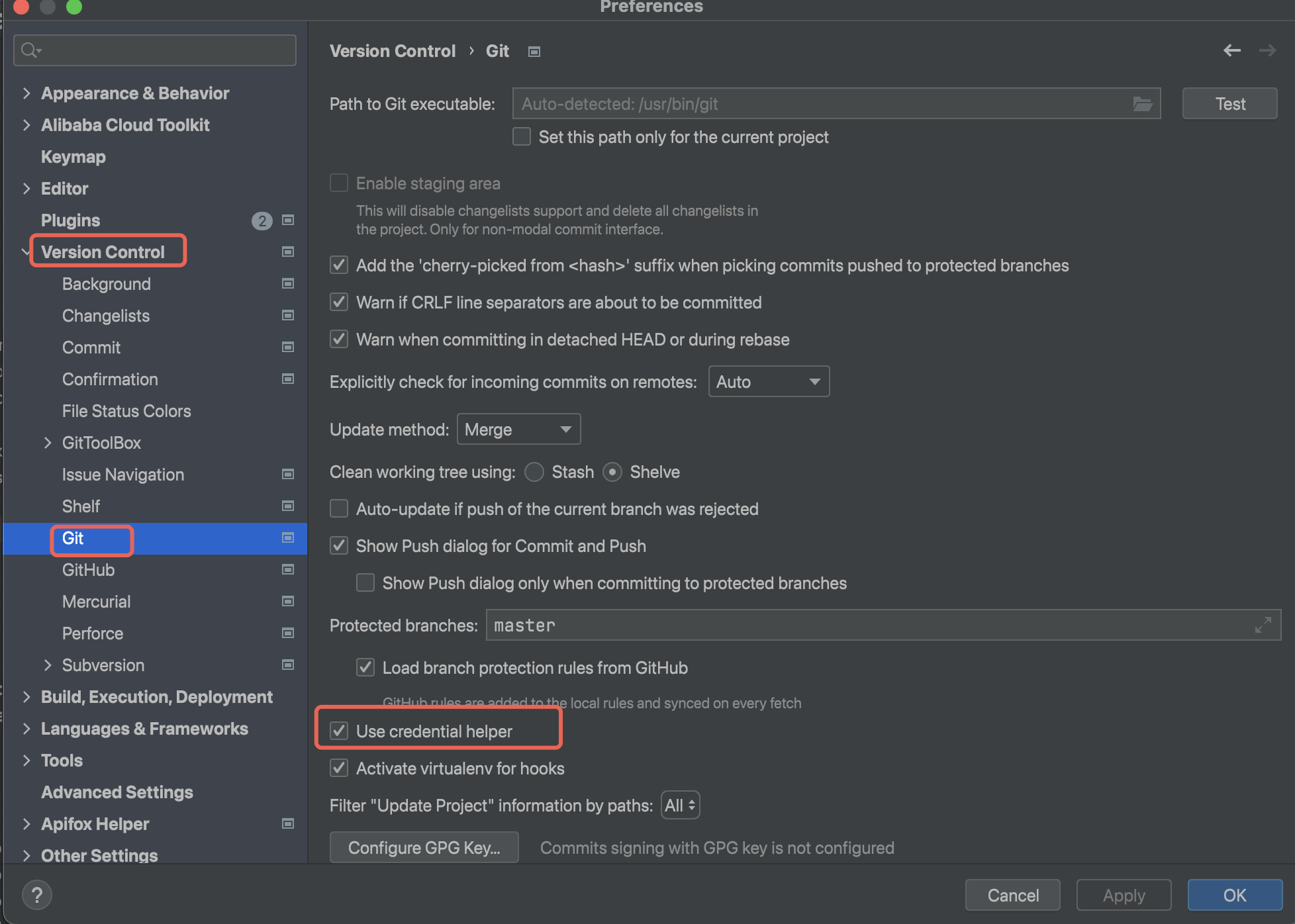This screenshot has width=1295, height=924.
Task: Expand the Appearance & Behavior section
Action: (26, 93)
